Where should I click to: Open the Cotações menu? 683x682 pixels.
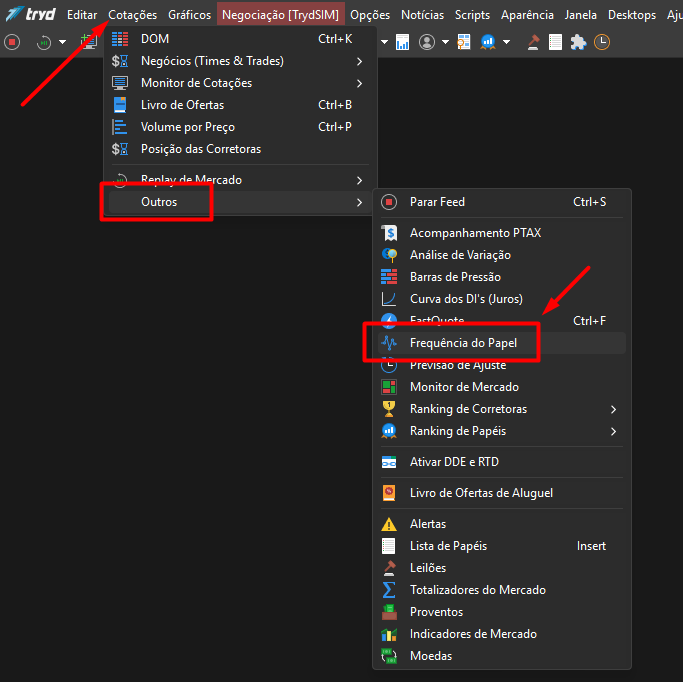click(132, 15)
